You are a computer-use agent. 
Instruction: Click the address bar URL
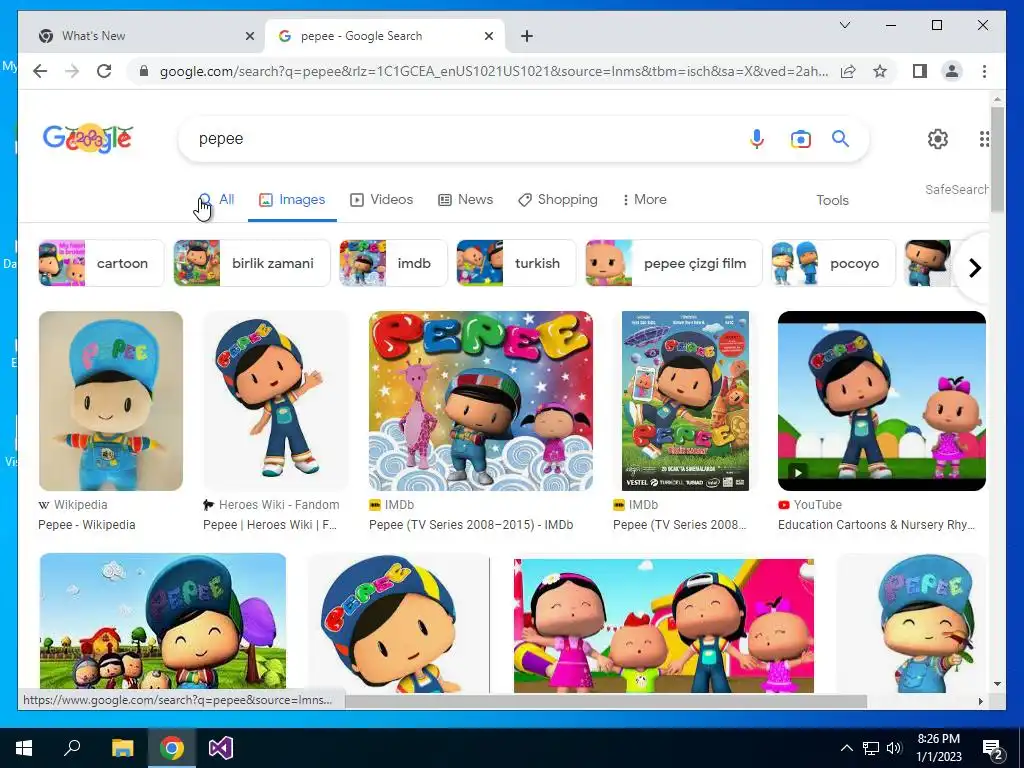pyautogui.click(x=494, y=71)
